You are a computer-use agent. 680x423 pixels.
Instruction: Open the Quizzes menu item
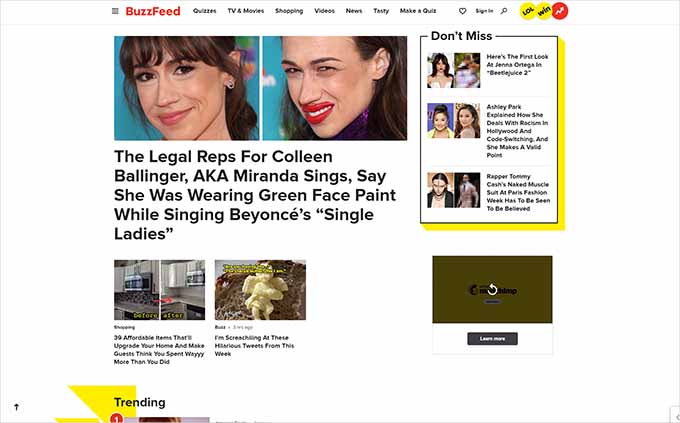coord(205,11)
